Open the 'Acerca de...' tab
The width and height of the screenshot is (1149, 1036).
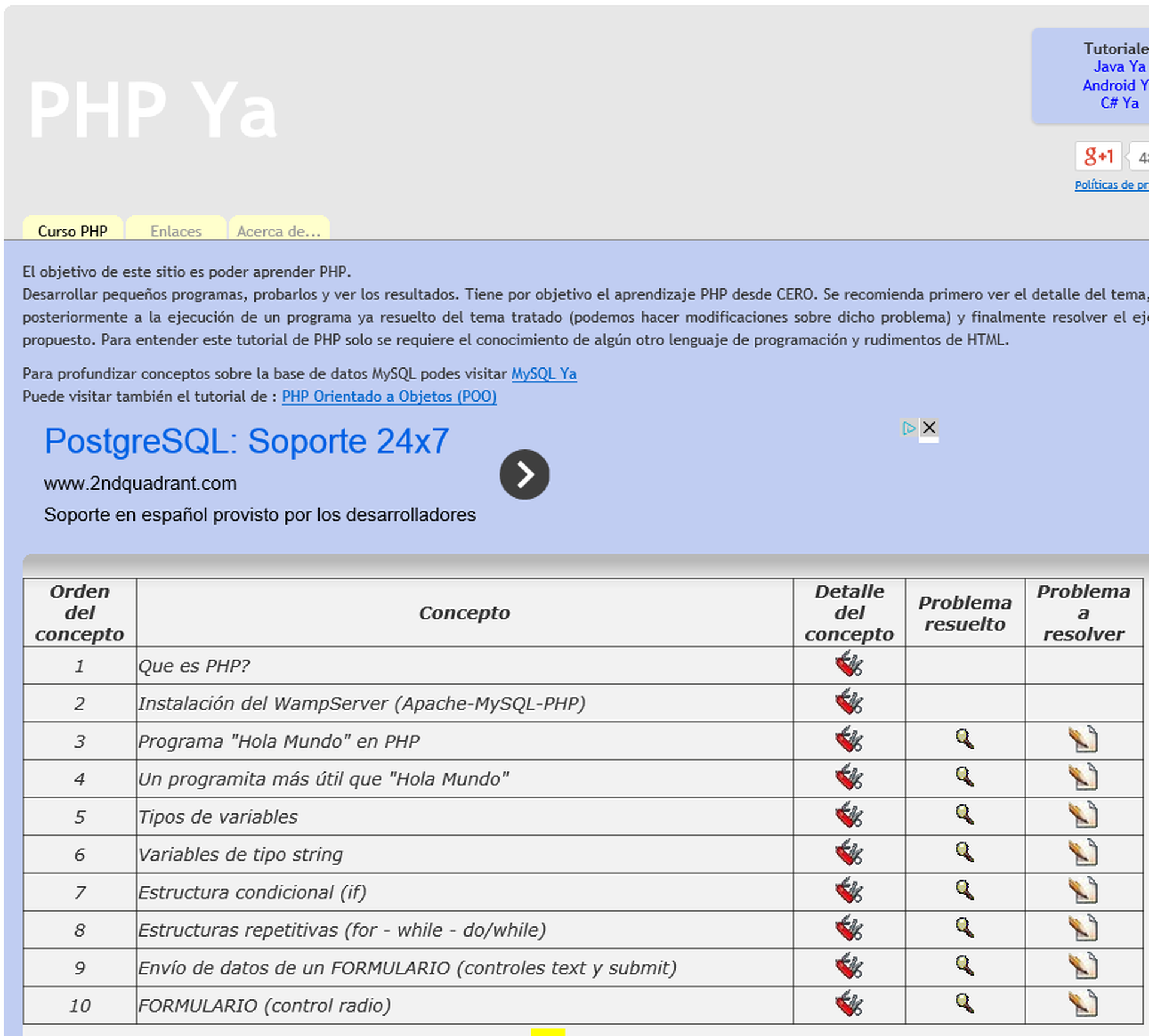[x=279, y=231]
